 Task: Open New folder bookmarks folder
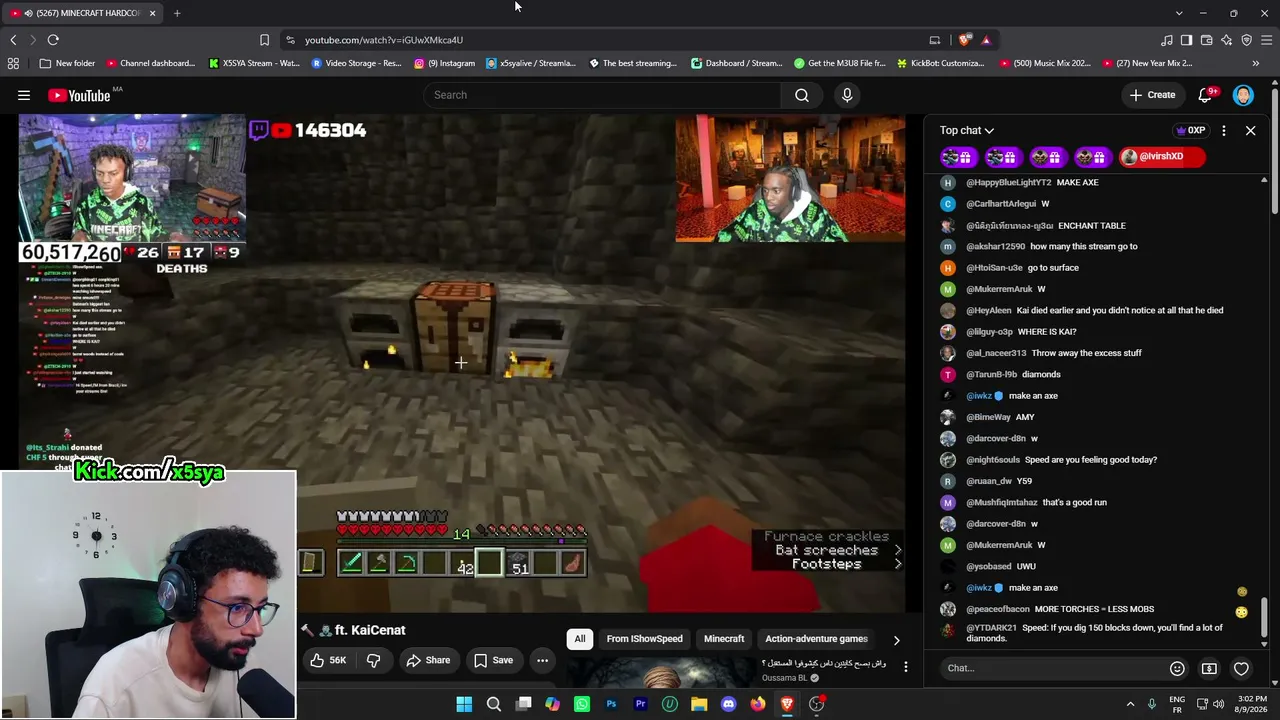pos(67,63)
